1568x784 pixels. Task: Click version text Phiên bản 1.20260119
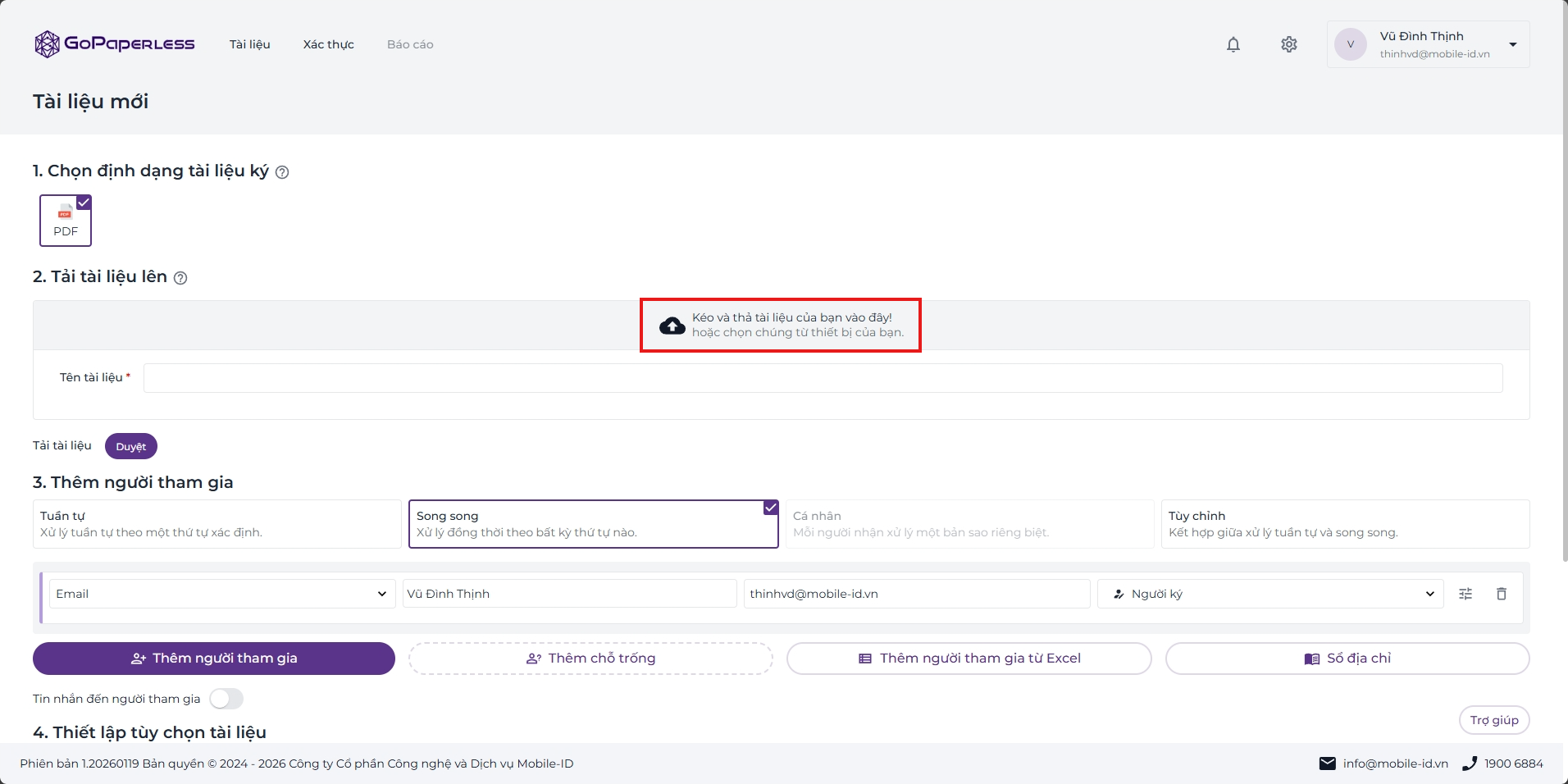pyautogui.click(x=80, y=763)
